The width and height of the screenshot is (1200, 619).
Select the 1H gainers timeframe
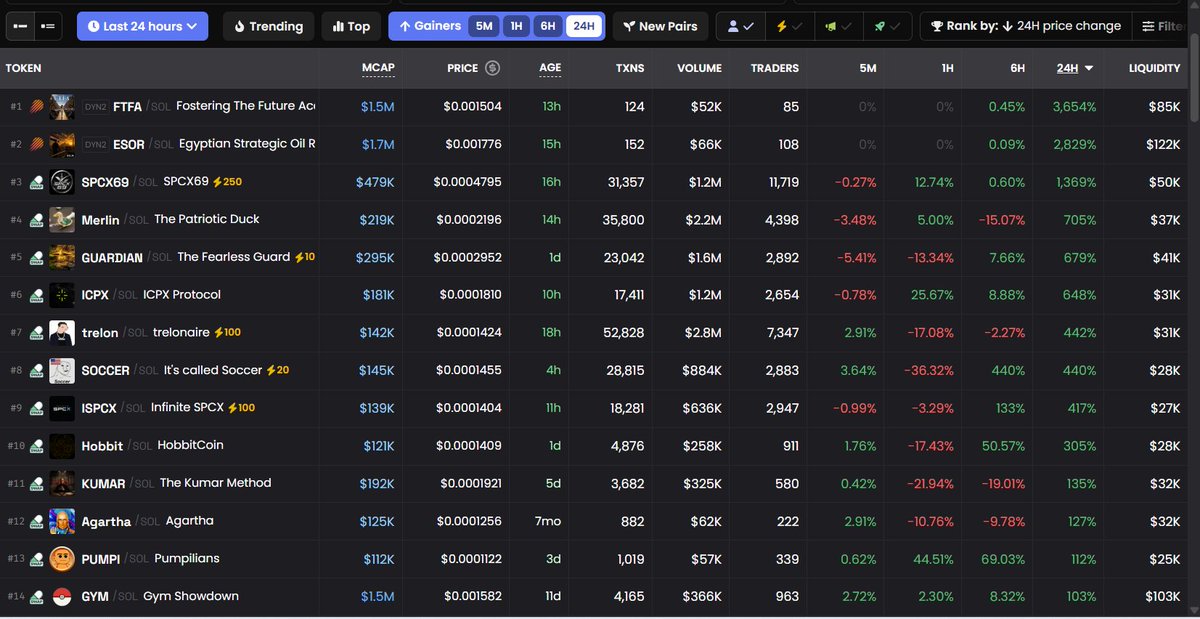coord(516,26)
